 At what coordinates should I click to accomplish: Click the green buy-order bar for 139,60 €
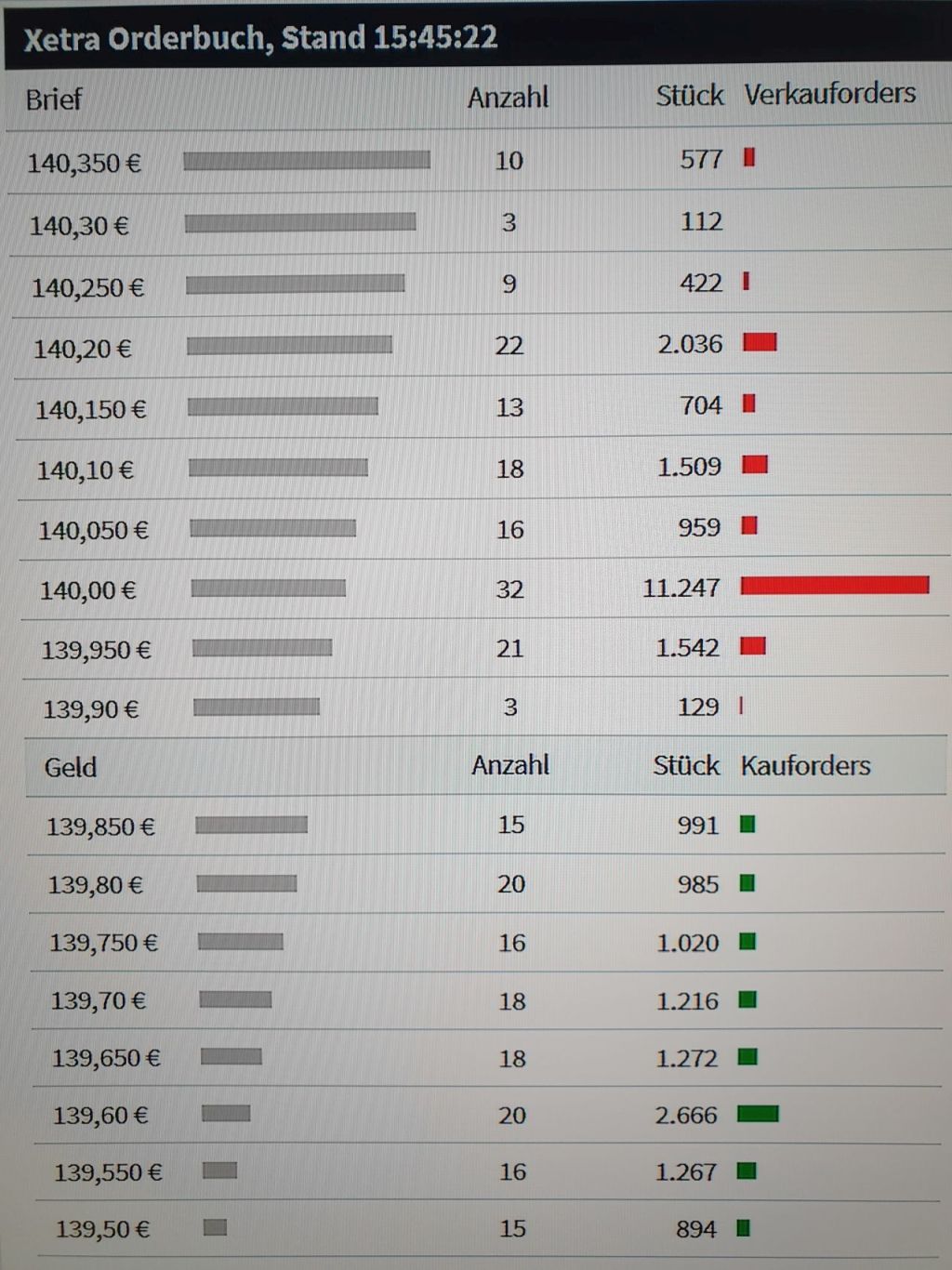tap(758, 1114)
